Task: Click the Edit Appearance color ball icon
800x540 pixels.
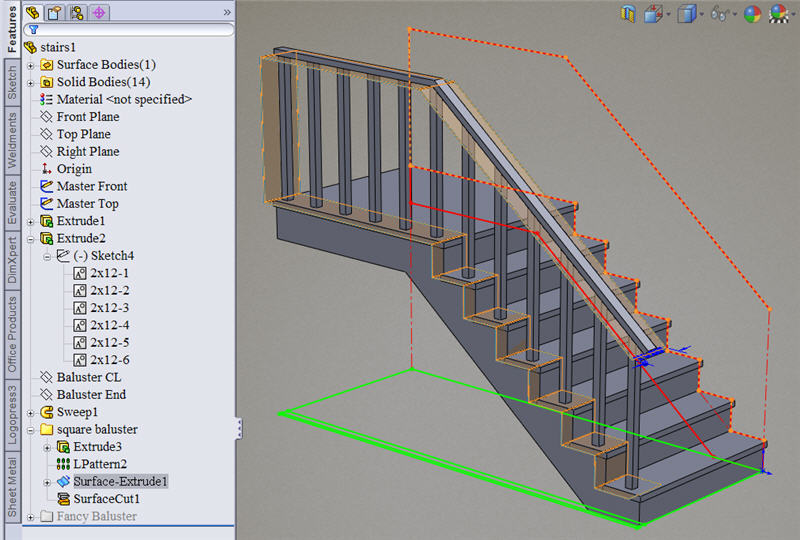Action: coord(752,14)
